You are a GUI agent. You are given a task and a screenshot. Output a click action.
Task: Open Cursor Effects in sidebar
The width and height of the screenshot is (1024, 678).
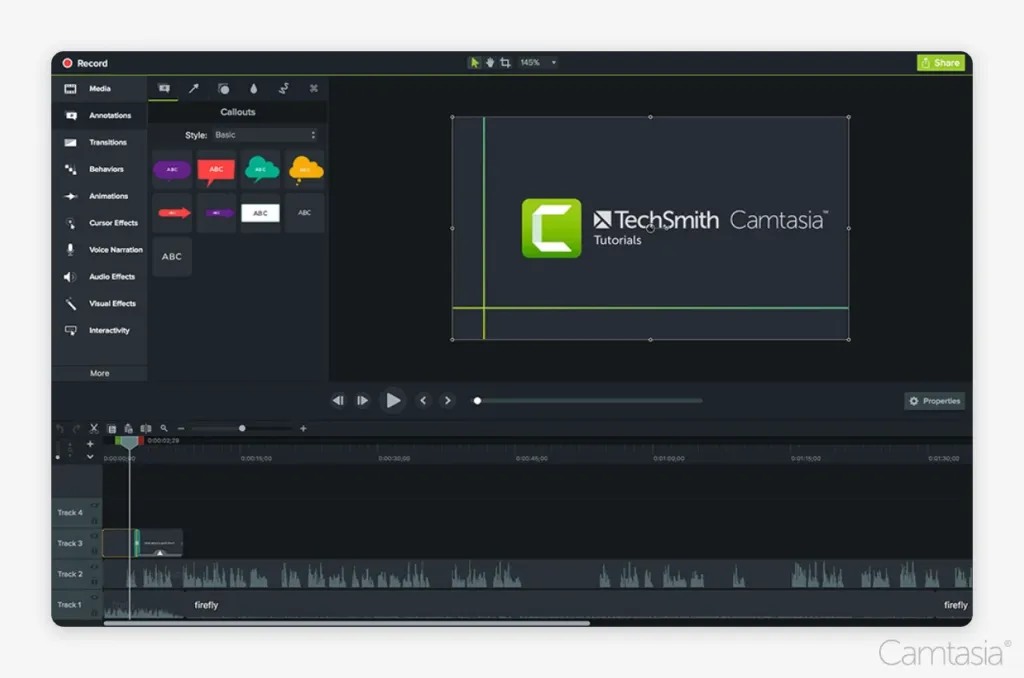[x=100, y=223]
